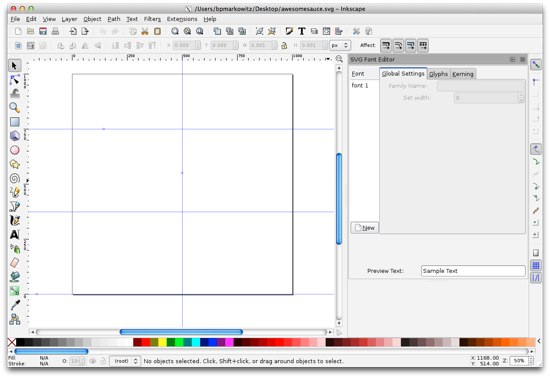Image resolution: width=550 pixels, height=378 pixels.
Task: Select the Node edit tool
Action: click(x=14, y=80)
